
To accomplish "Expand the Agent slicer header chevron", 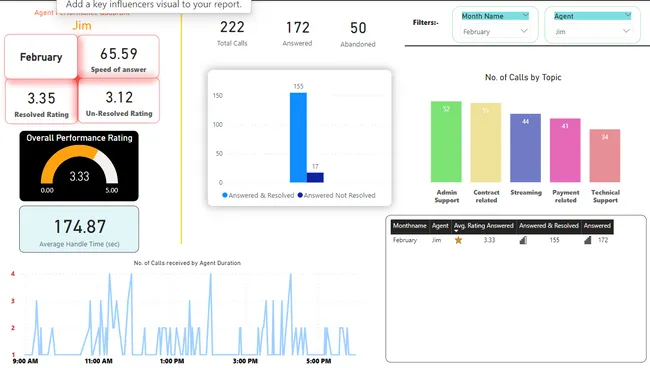I will pyautogui.click(x=628, y=16).
